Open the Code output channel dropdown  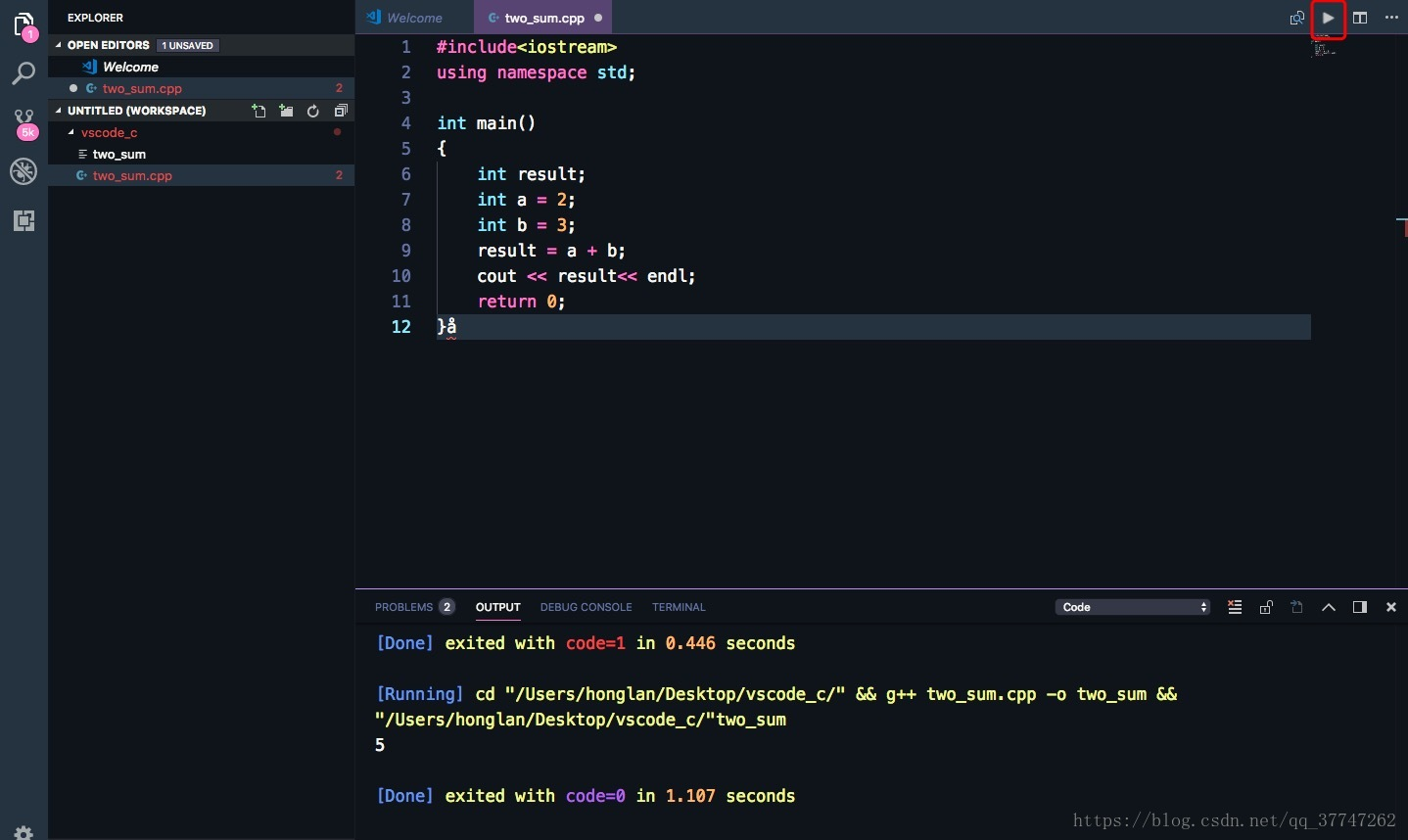(1133, 607)
